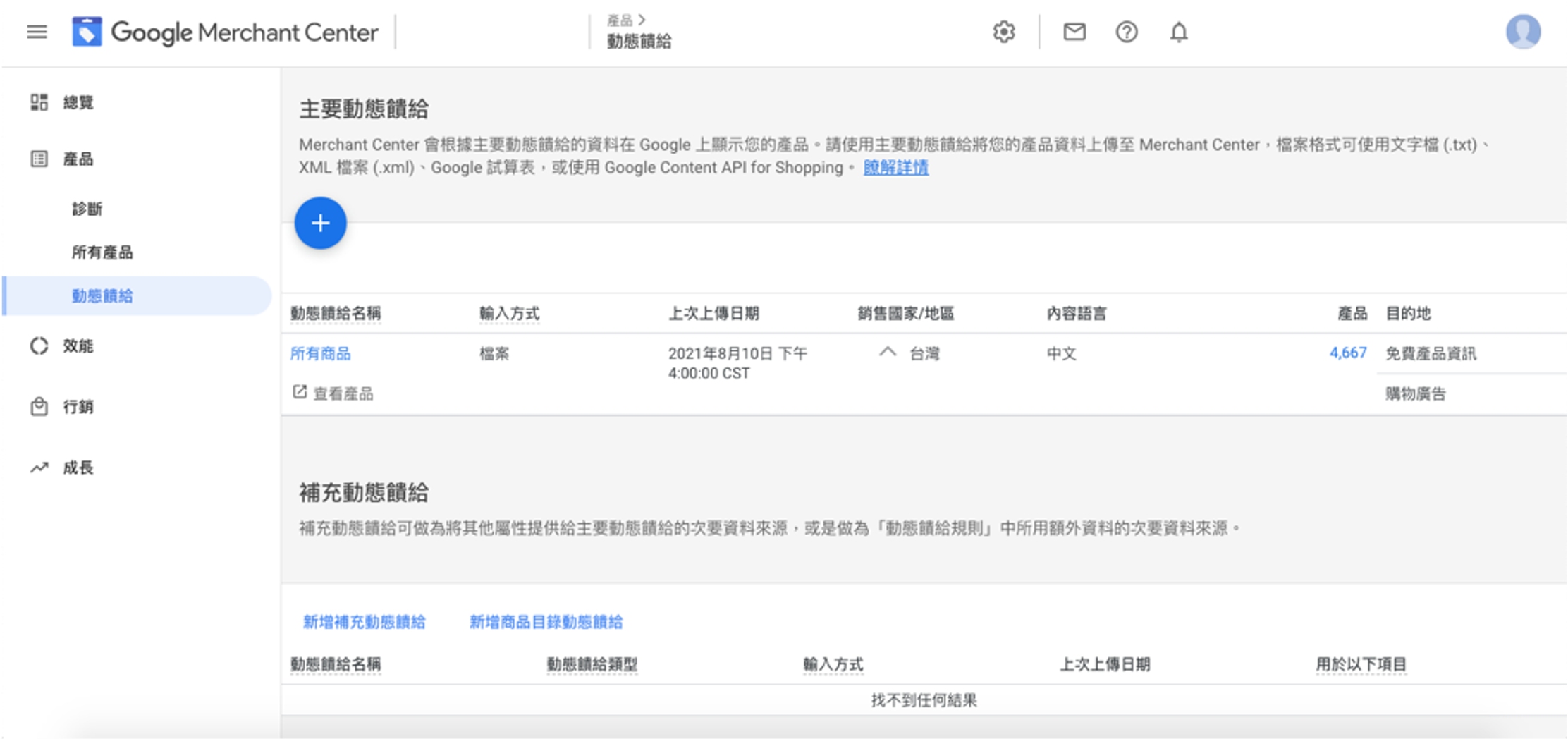Collapse the 台灣 country row chevron

pos(888,352)
